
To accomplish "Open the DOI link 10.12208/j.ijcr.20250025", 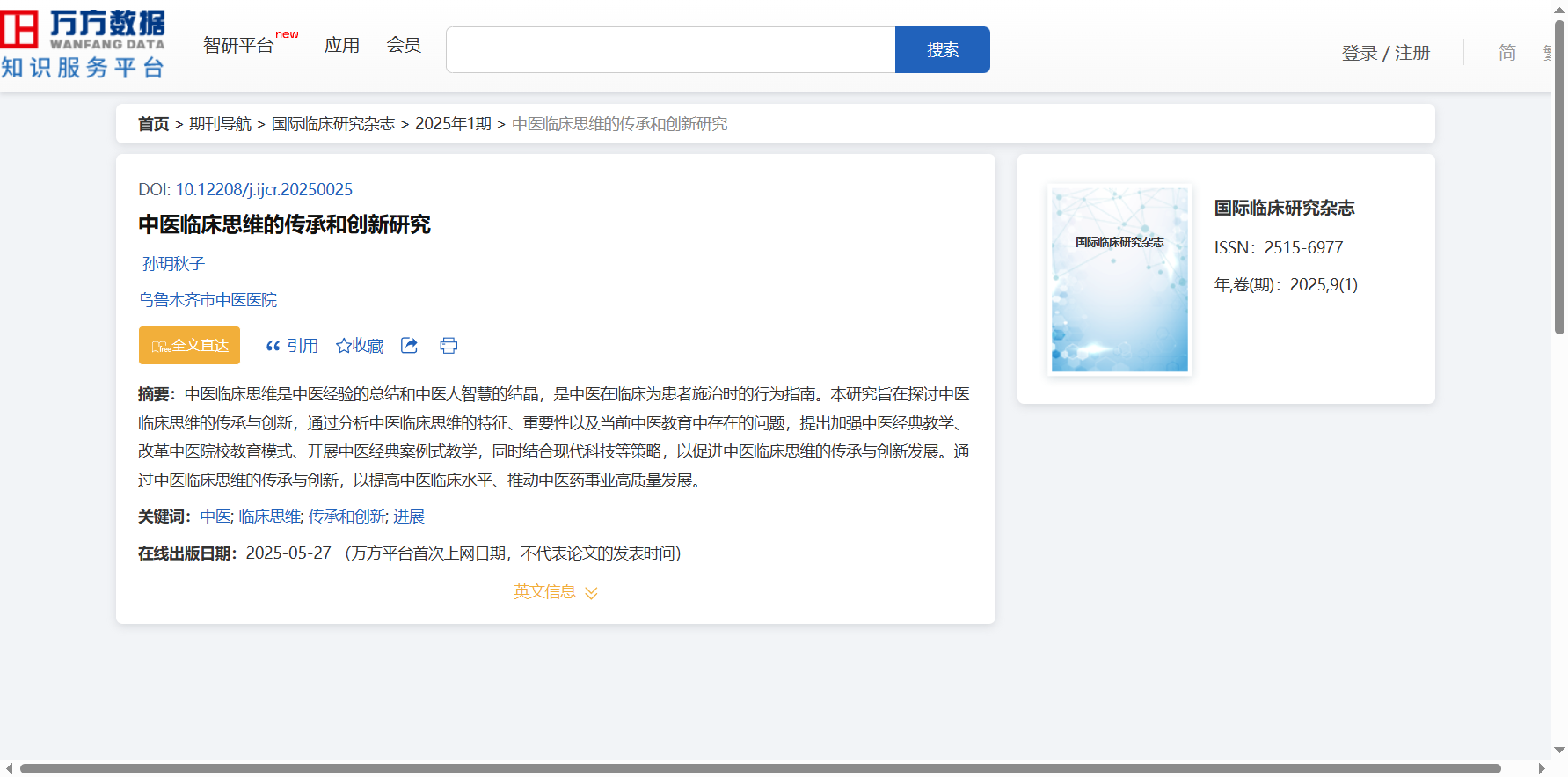I will 264,189.
